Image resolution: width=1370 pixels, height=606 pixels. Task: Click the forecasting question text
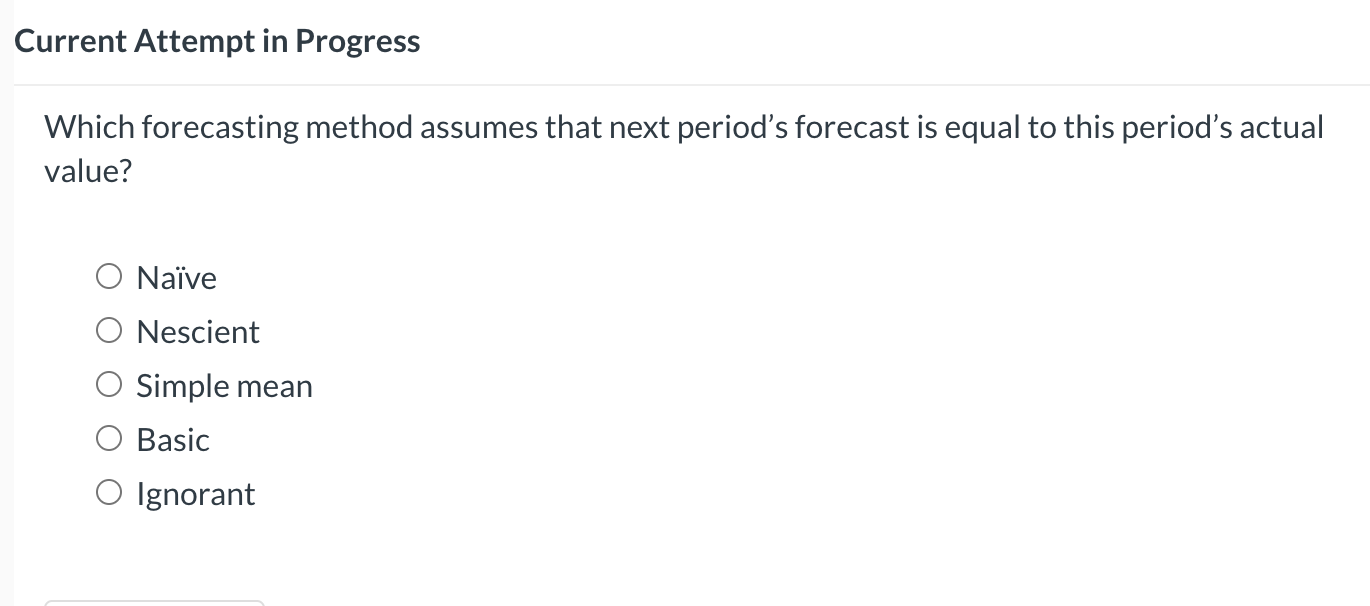tap(683, 148)
